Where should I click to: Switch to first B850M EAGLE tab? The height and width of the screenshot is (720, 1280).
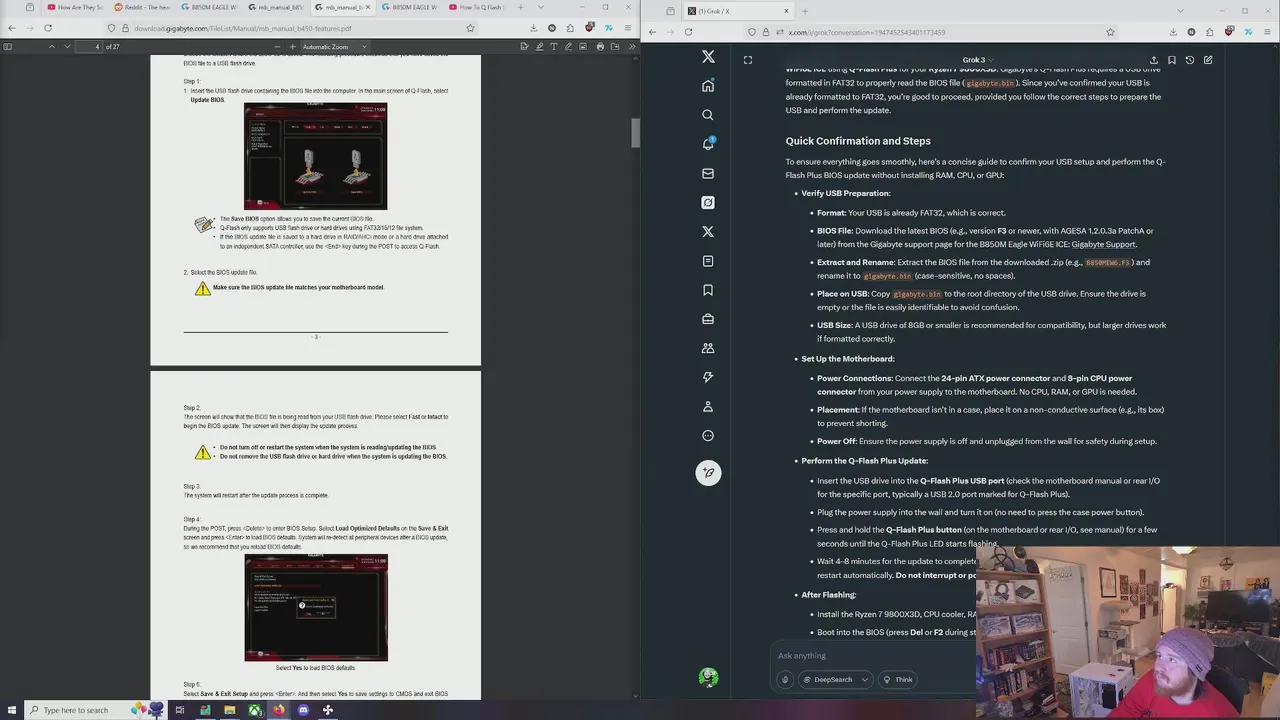(209, 7)
